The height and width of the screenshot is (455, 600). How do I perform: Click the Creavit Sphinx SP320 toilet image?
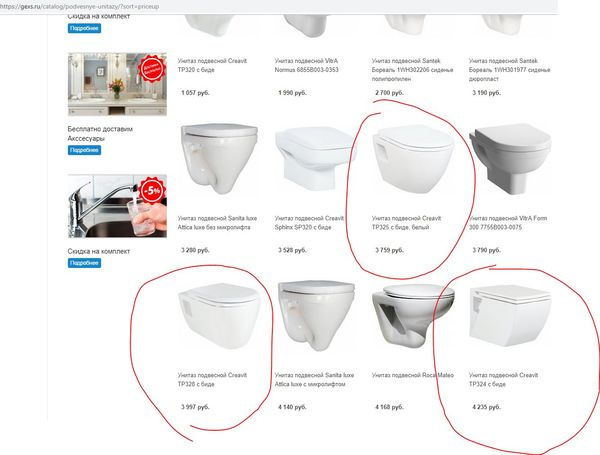(315, 158)
